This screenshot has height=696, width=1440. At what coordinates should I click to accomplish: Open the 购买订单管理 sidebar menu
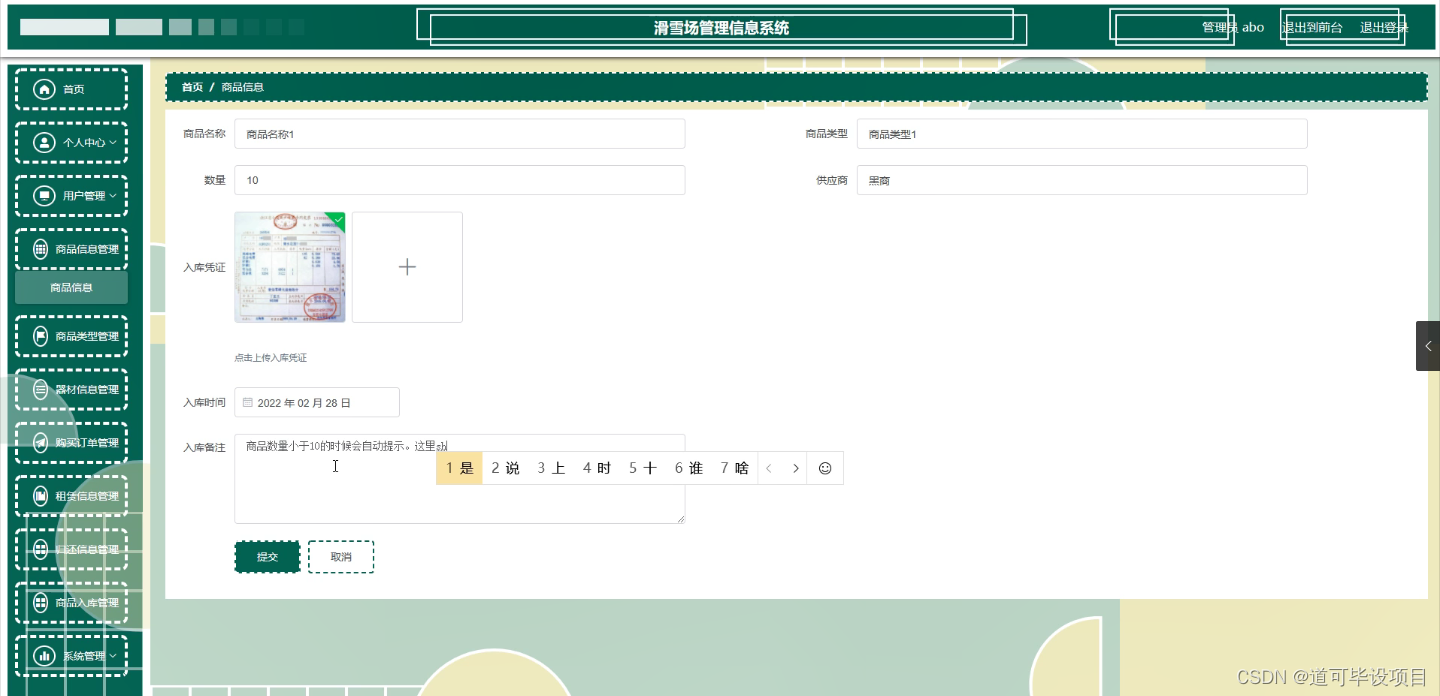point(71,442)
